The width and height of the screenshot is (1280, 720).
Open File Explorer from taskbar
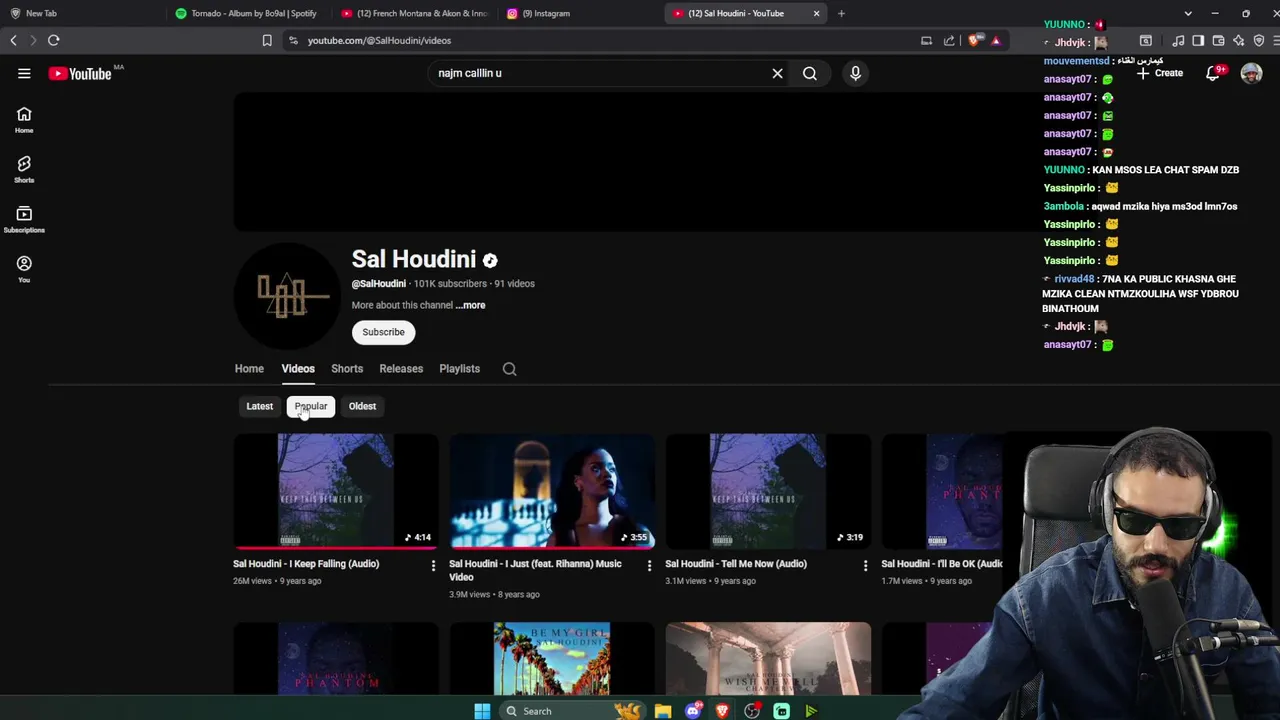coord(663,711)
